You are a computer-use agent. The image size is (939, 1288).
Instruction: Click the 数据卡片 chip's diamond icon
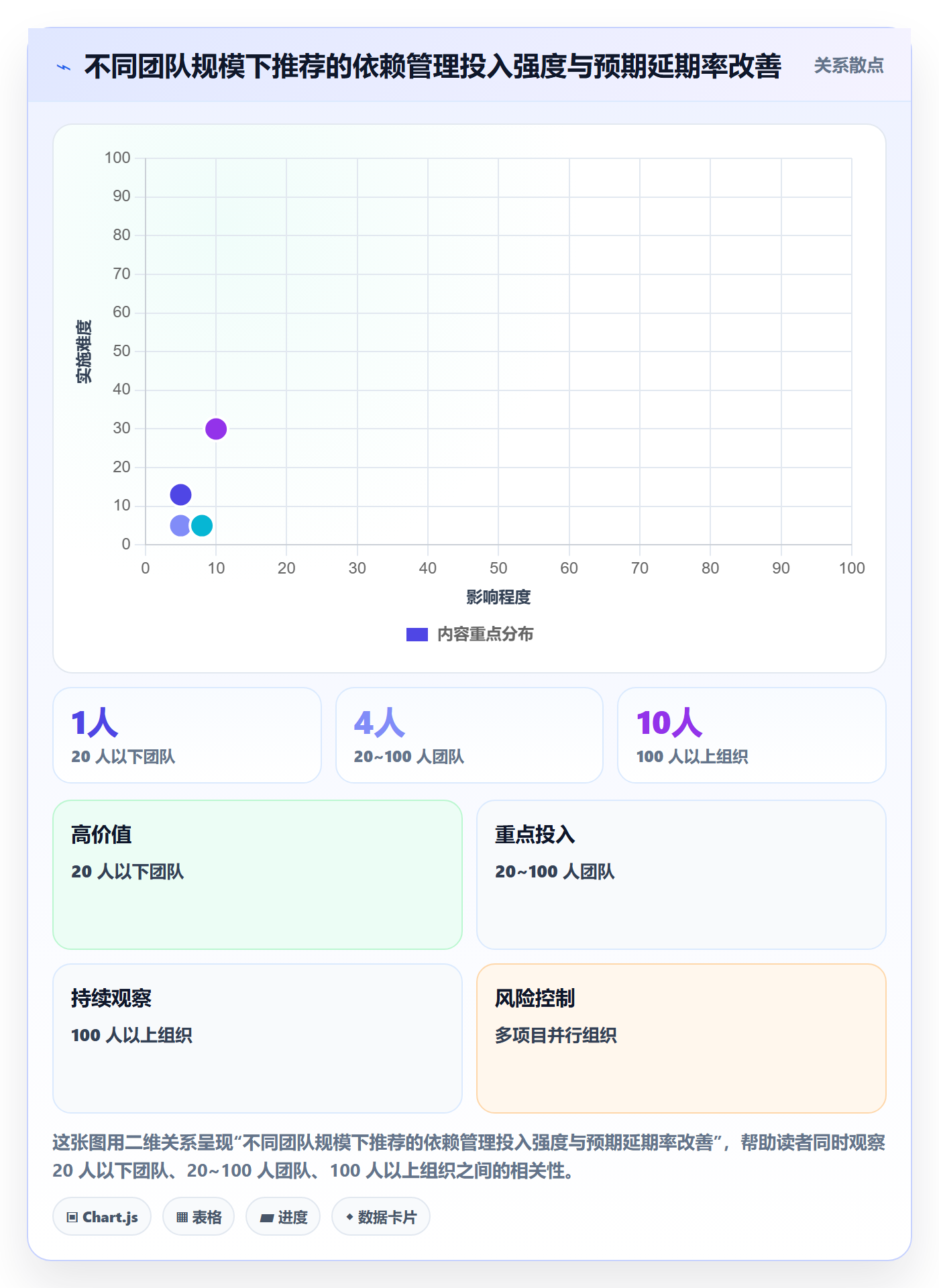pos(349,1217)
